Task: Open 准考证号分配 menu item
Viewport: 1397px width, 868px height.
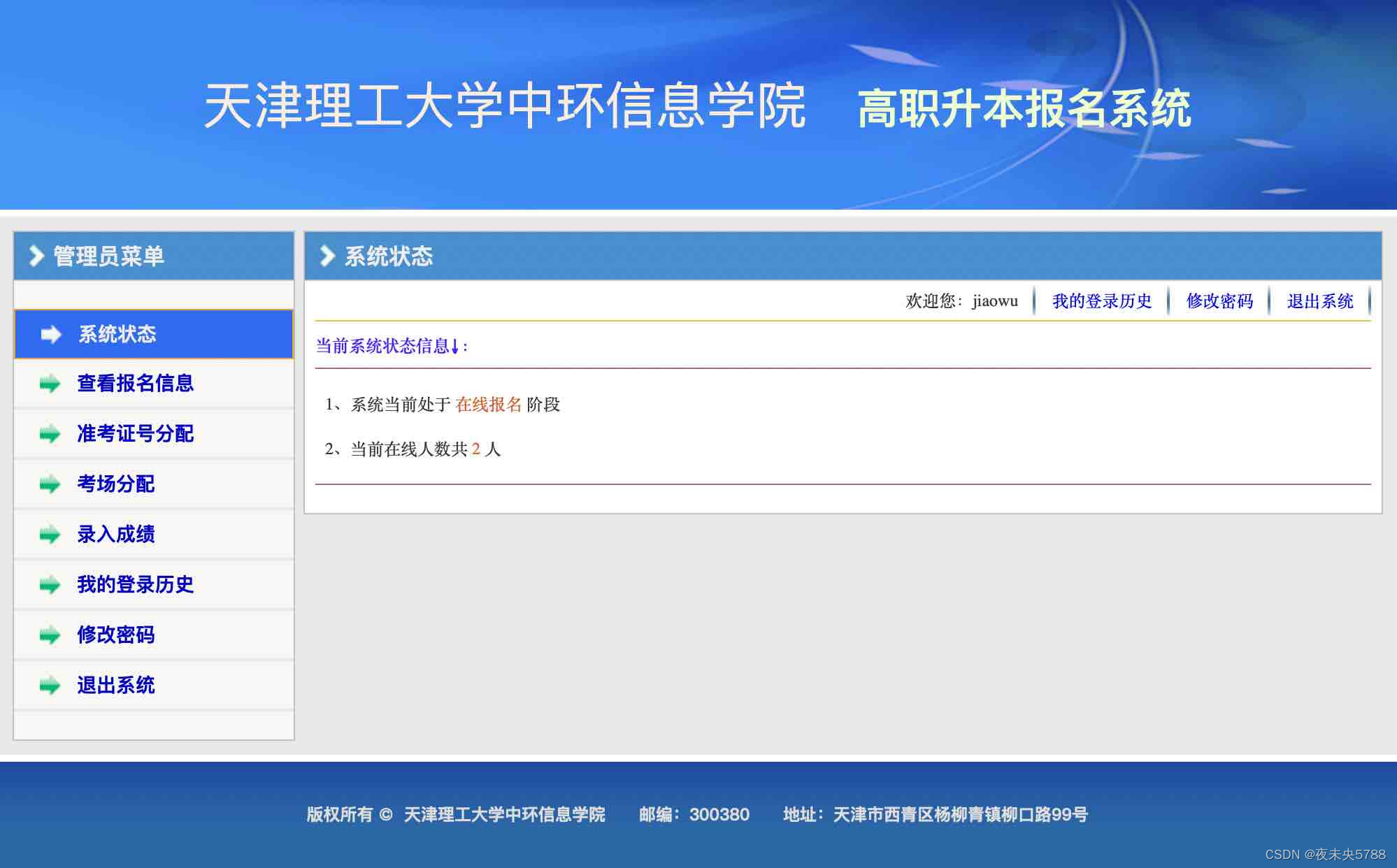Action: [154, 434]
